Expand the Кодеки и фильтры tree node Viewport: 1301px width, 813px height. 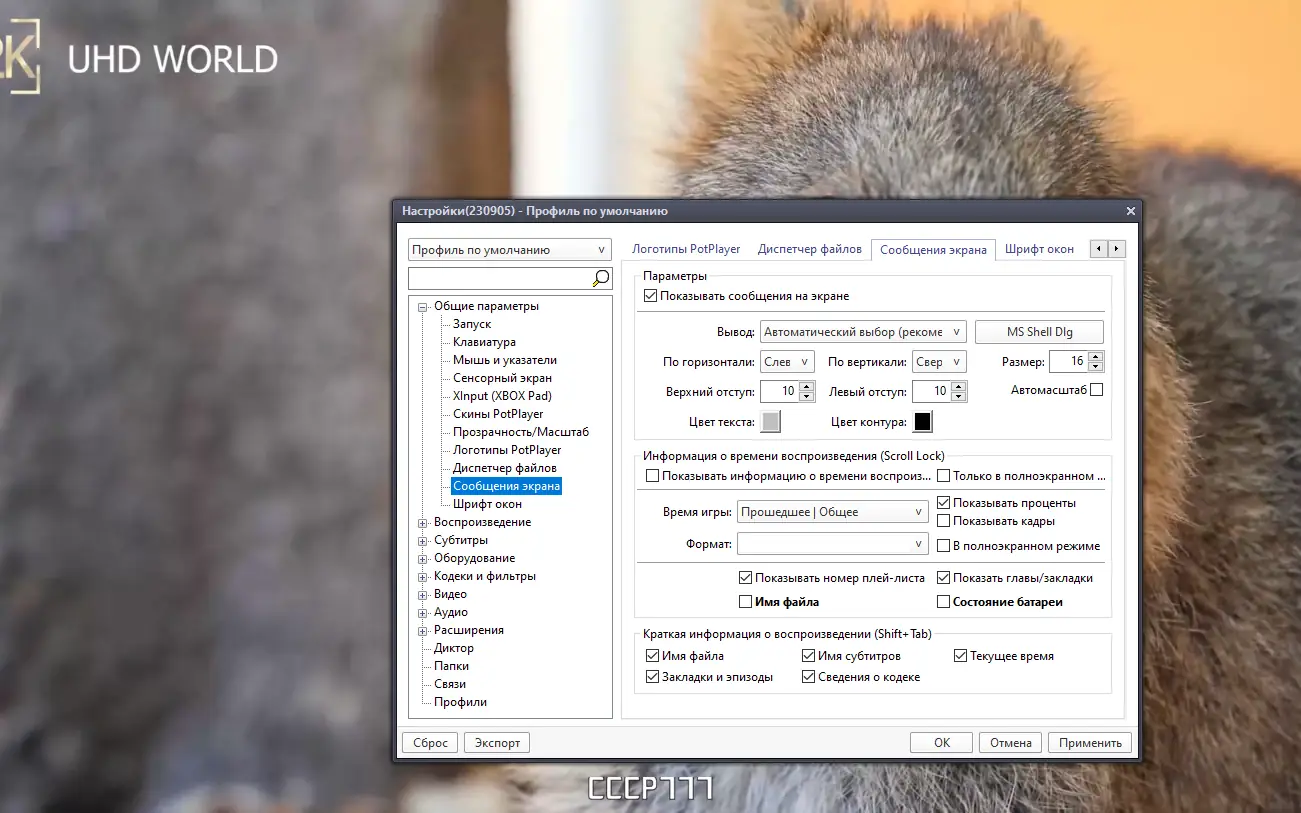click(423, 576)
